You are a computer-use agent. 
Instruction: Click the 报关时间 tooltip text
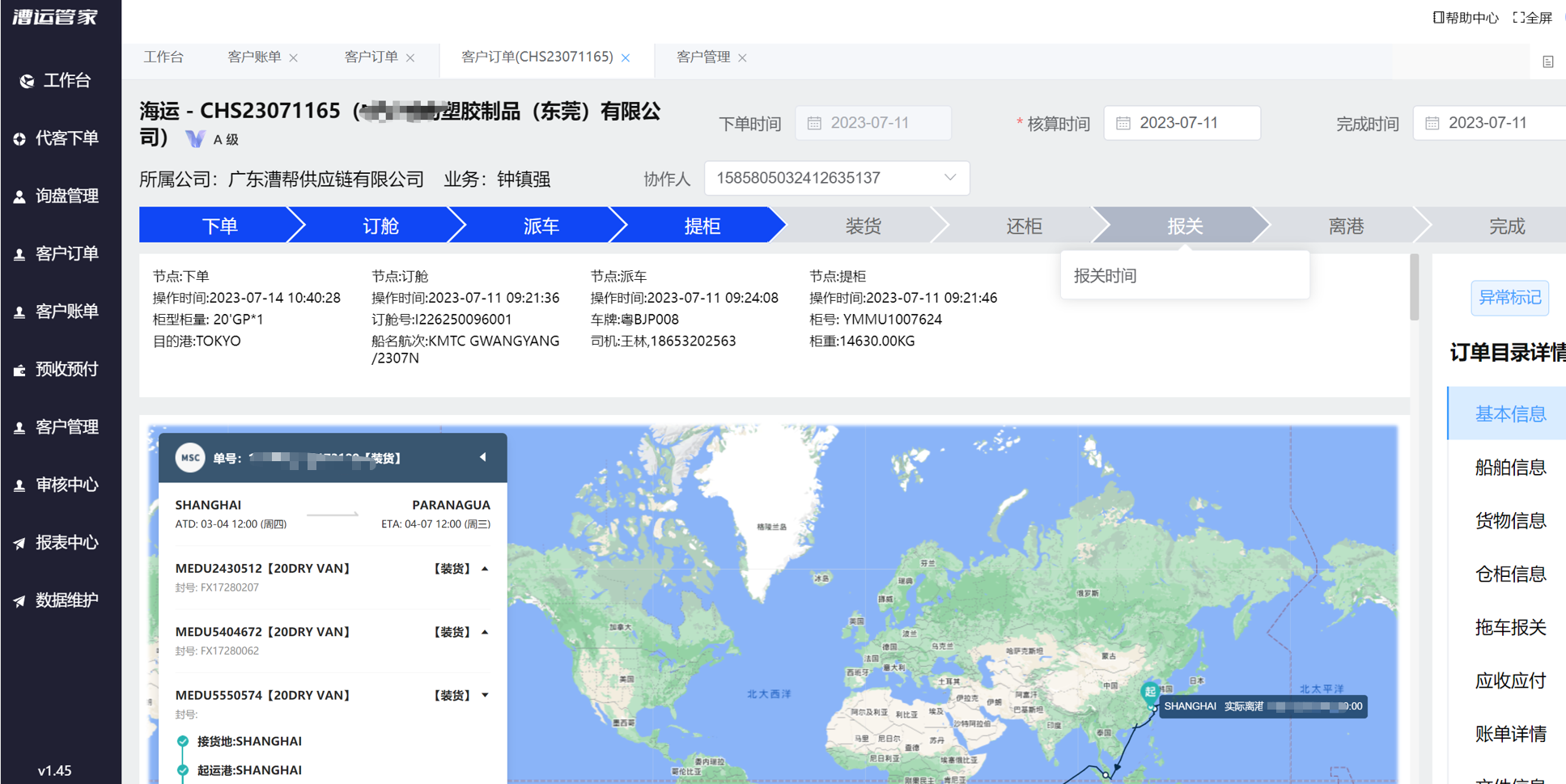point(1106,276)
